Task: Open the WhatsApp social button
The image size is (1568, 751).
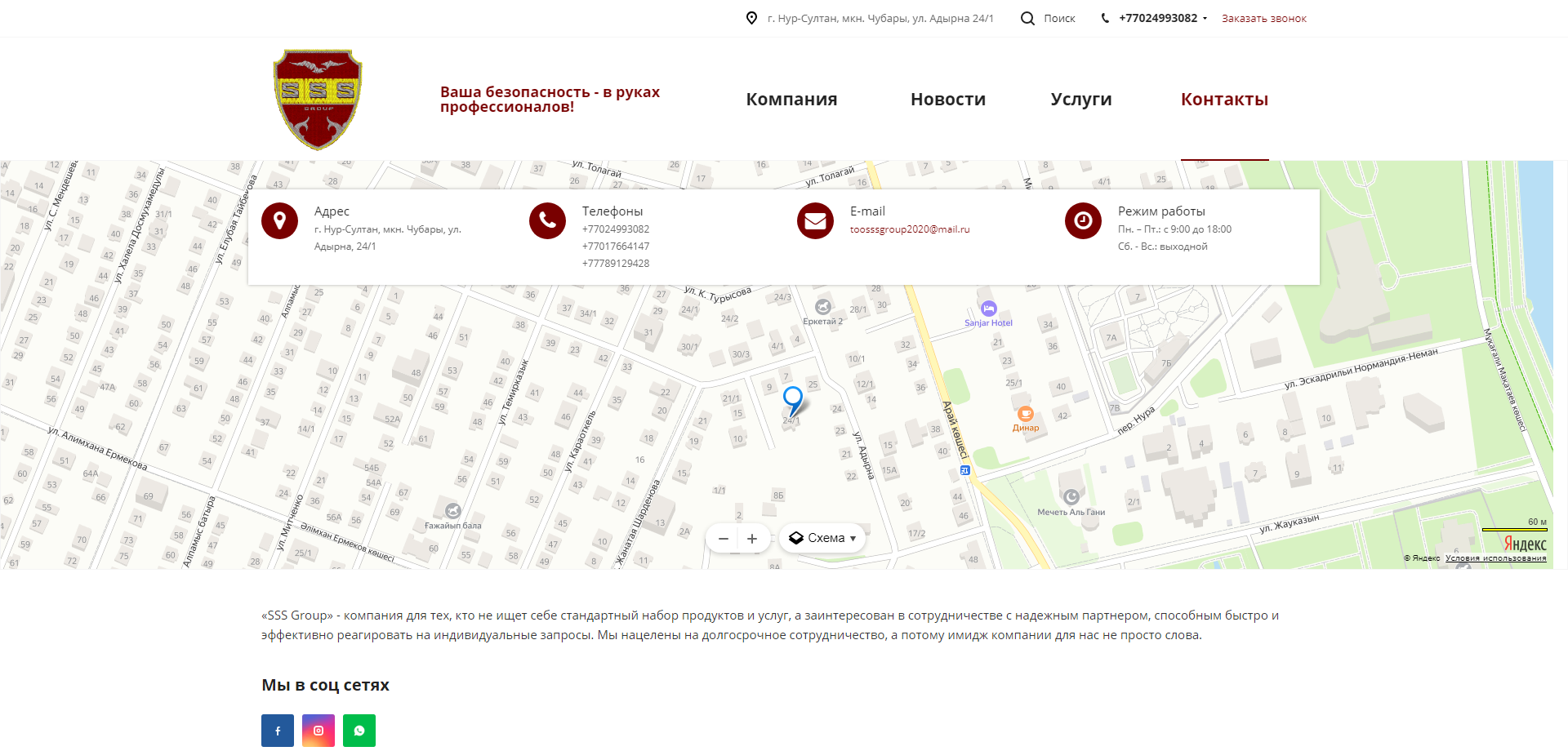Action: tap(359, 731)
